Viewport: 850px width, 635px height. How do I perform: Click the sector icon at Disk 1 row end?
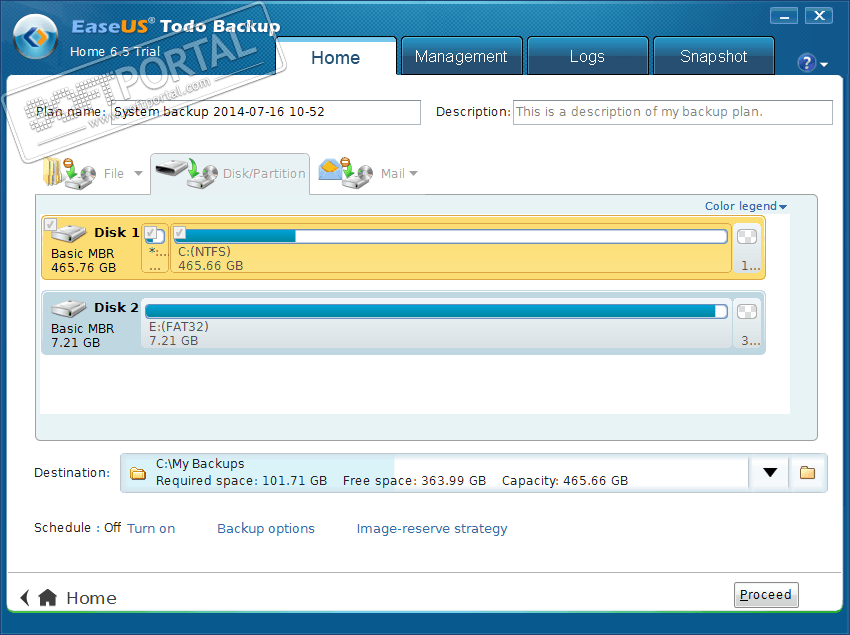tap(747, 236)
